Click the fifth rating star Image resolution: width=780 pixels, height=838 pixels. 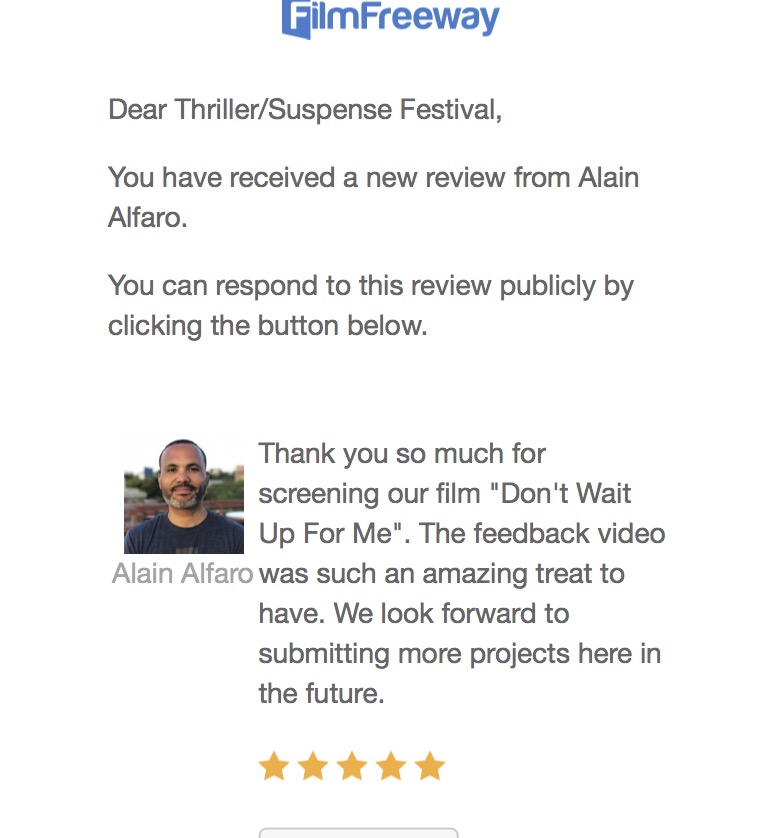point(430,767)
